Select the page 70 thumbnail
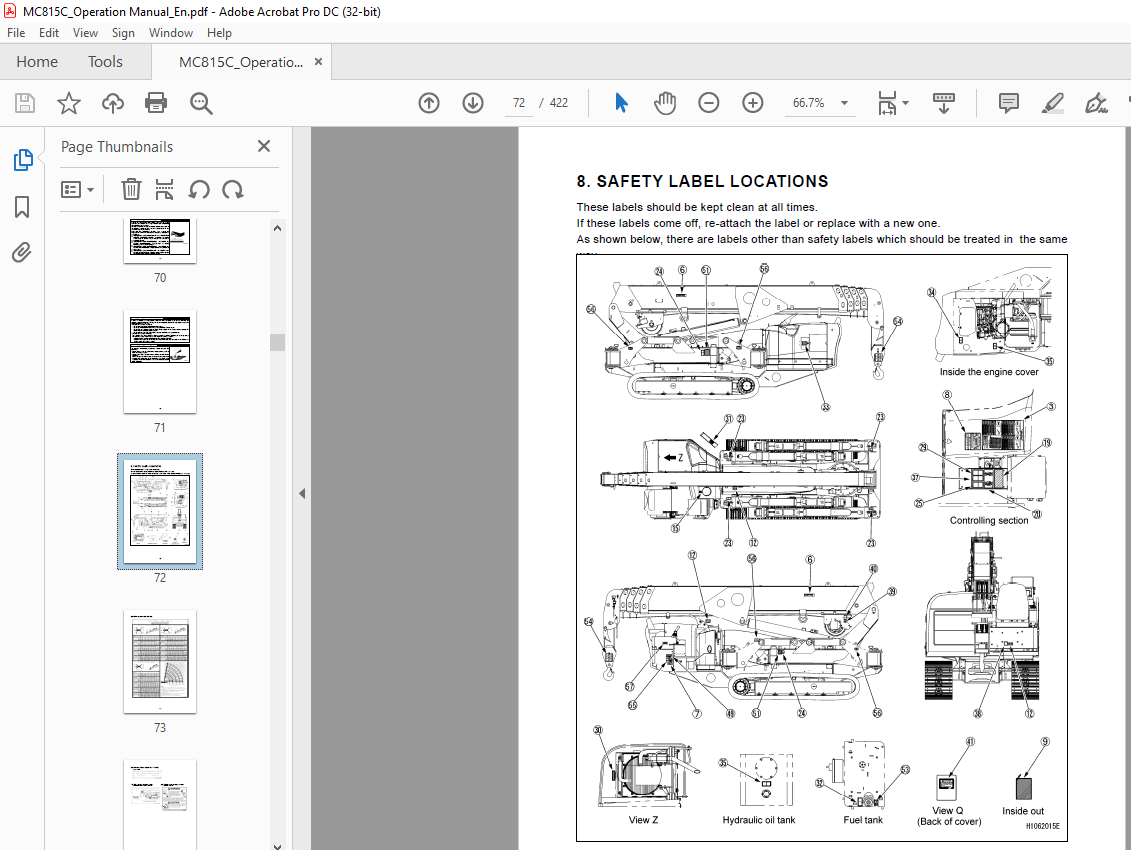1131x850 pixels. 160,241
